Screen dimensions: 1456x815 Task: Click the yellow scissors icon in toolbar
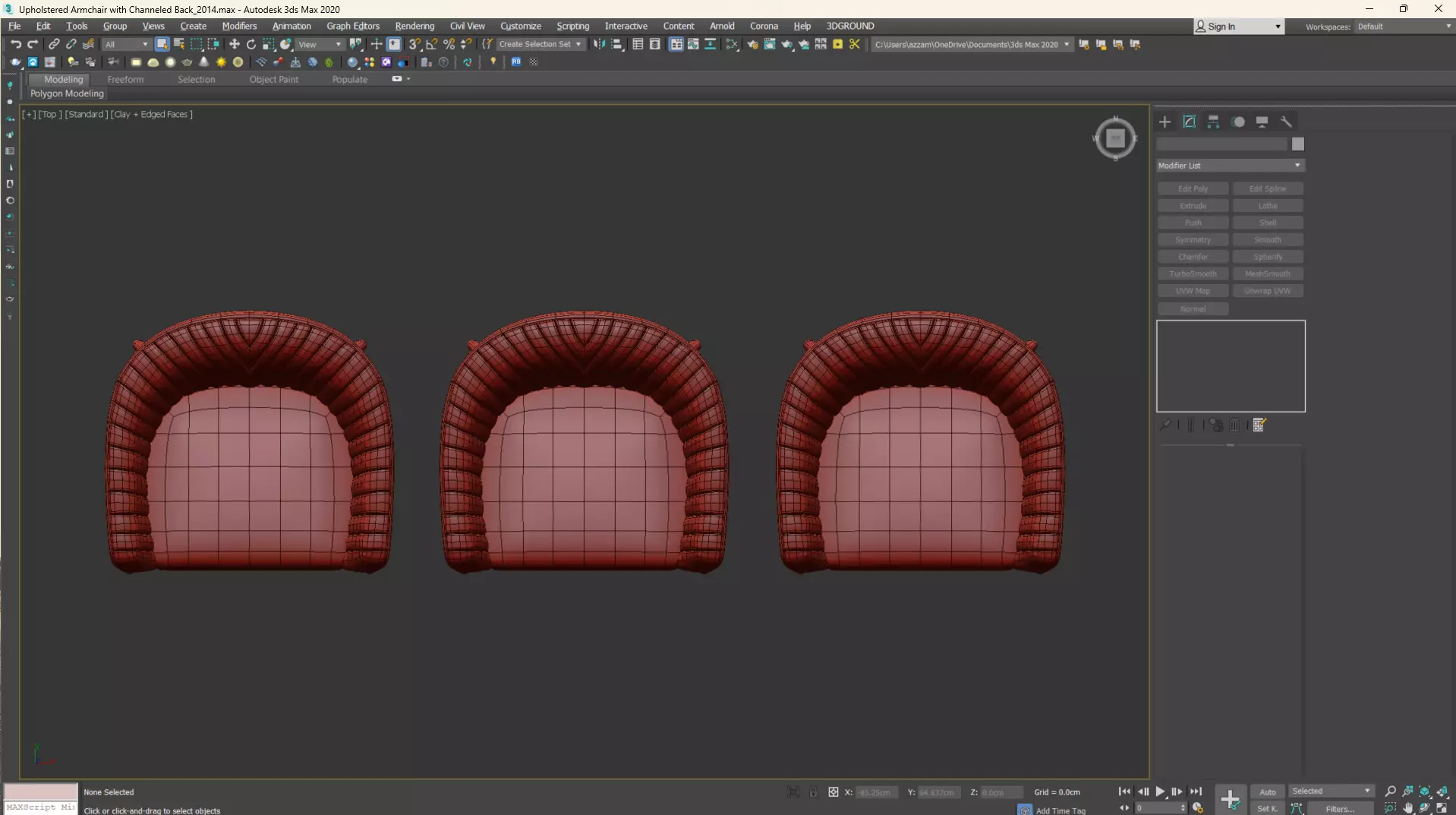coord(855,44)
